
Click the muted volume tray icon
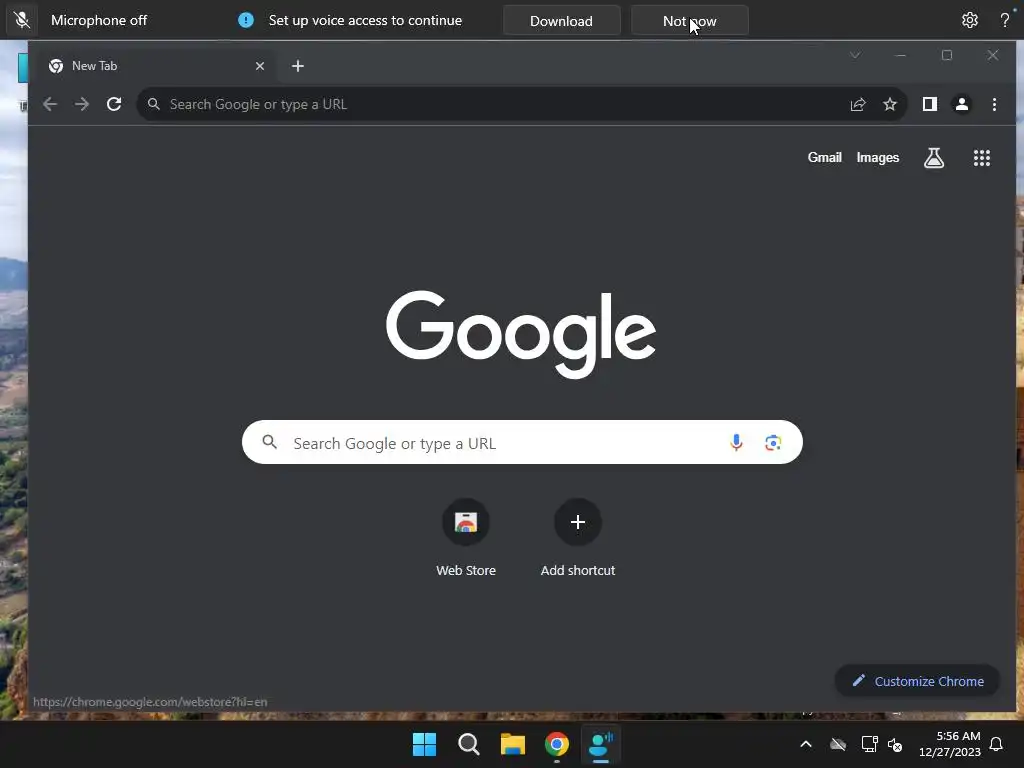pos(895,744)
